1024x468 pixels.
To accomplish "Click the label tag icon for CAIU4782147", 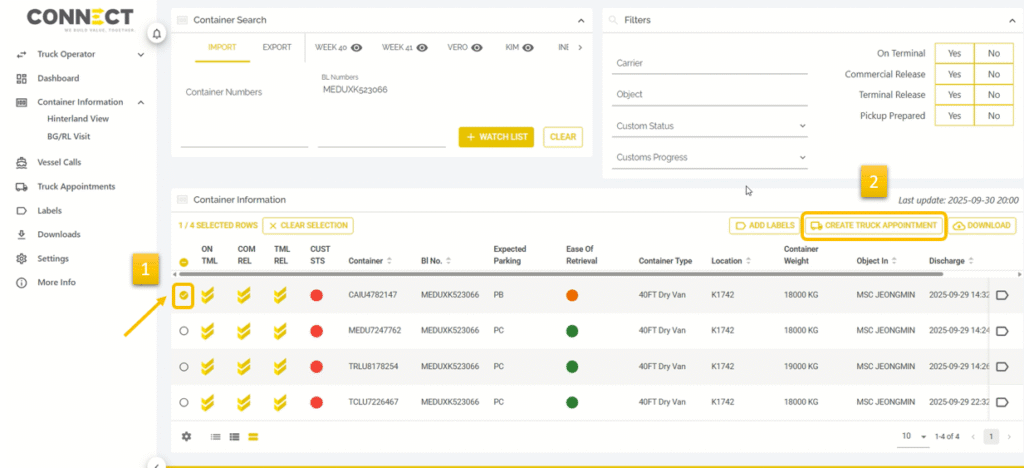I will pyautogui.click(x=1002, y=295).
